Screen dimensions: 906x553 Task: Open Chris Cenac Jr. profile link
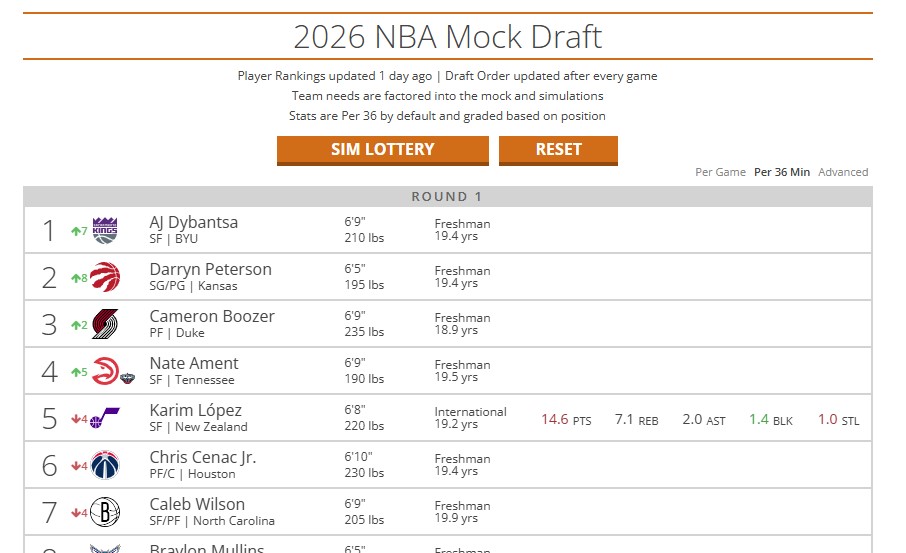point(203,457)
